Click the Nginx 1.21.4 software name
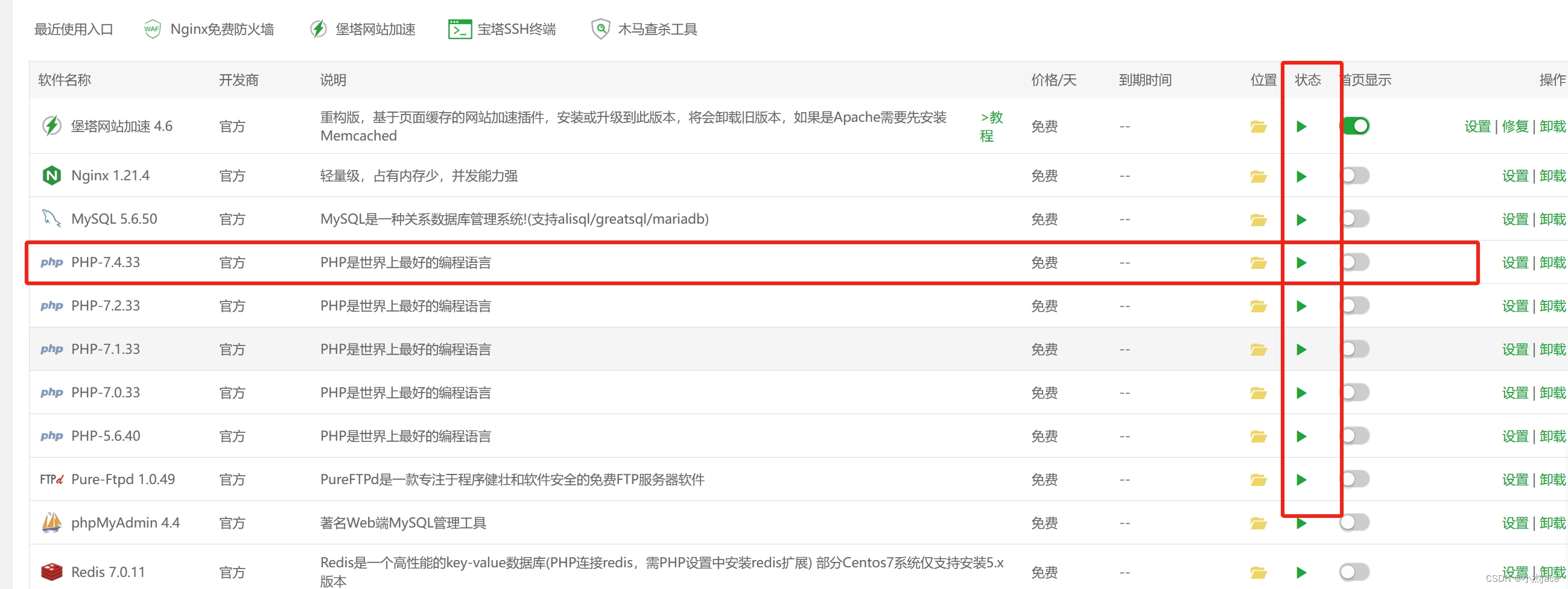This screenshot has width=1568, height=589. 110,176
